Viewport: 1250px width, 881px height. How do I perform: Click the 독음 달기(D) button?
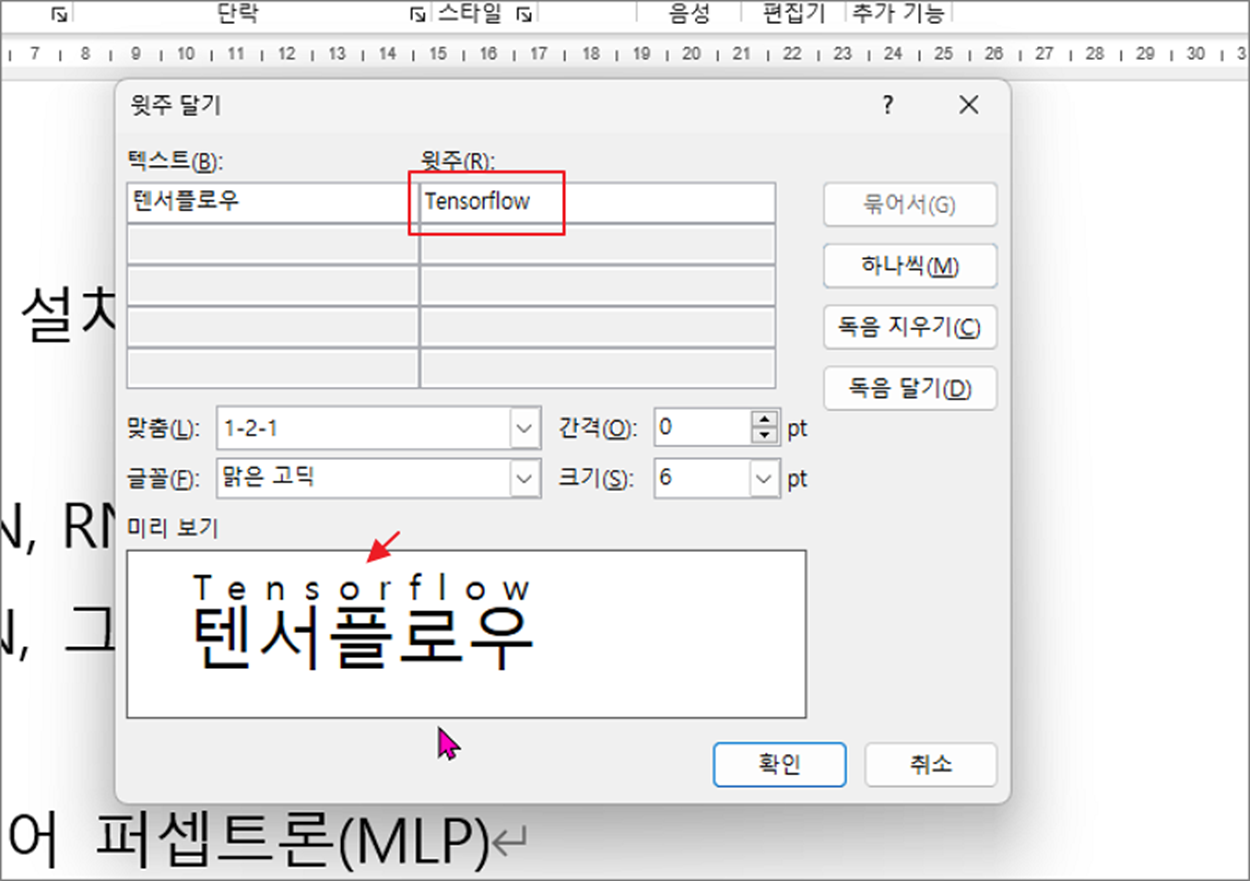tap(910, 388)
